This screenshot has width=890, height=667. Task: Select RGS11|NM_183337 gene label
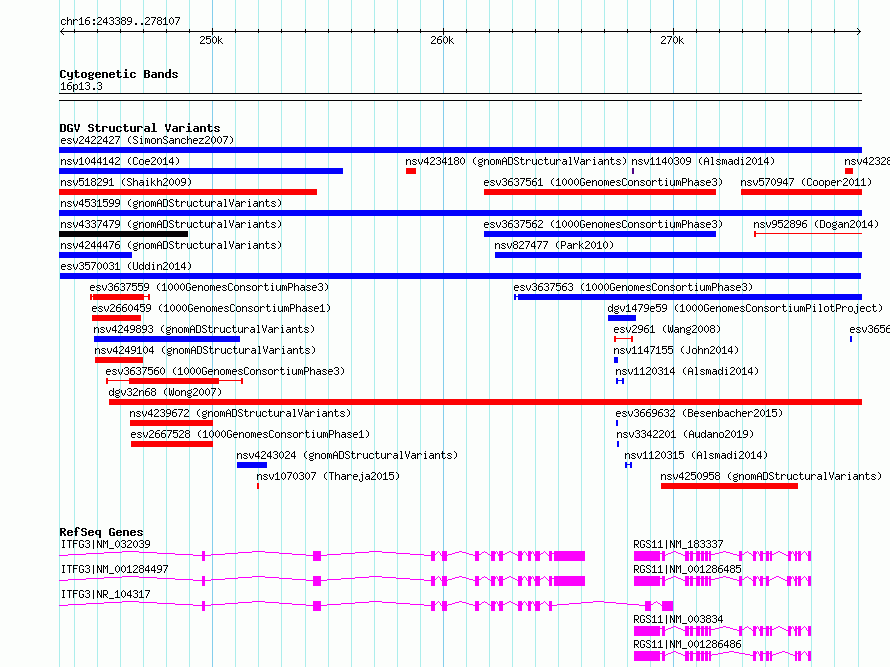678,544
